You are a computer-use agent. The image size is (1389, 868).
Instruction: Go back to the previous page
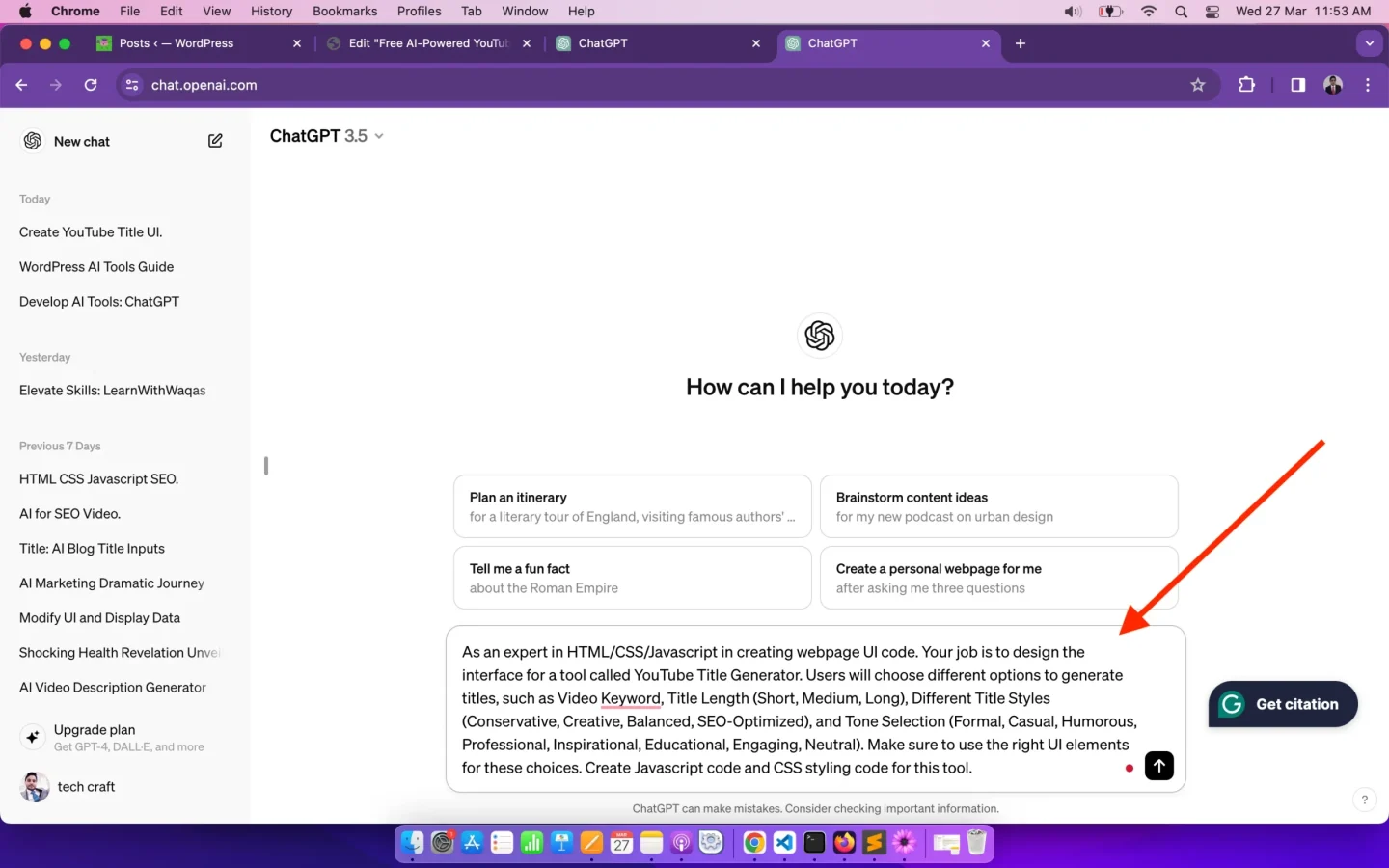[x=21, y=85]
